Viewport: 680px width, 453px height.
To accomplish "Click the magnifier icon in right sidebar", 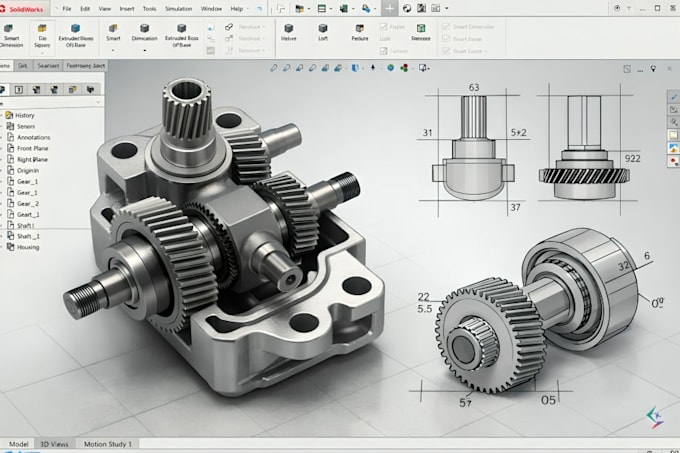I will point(673,122).
